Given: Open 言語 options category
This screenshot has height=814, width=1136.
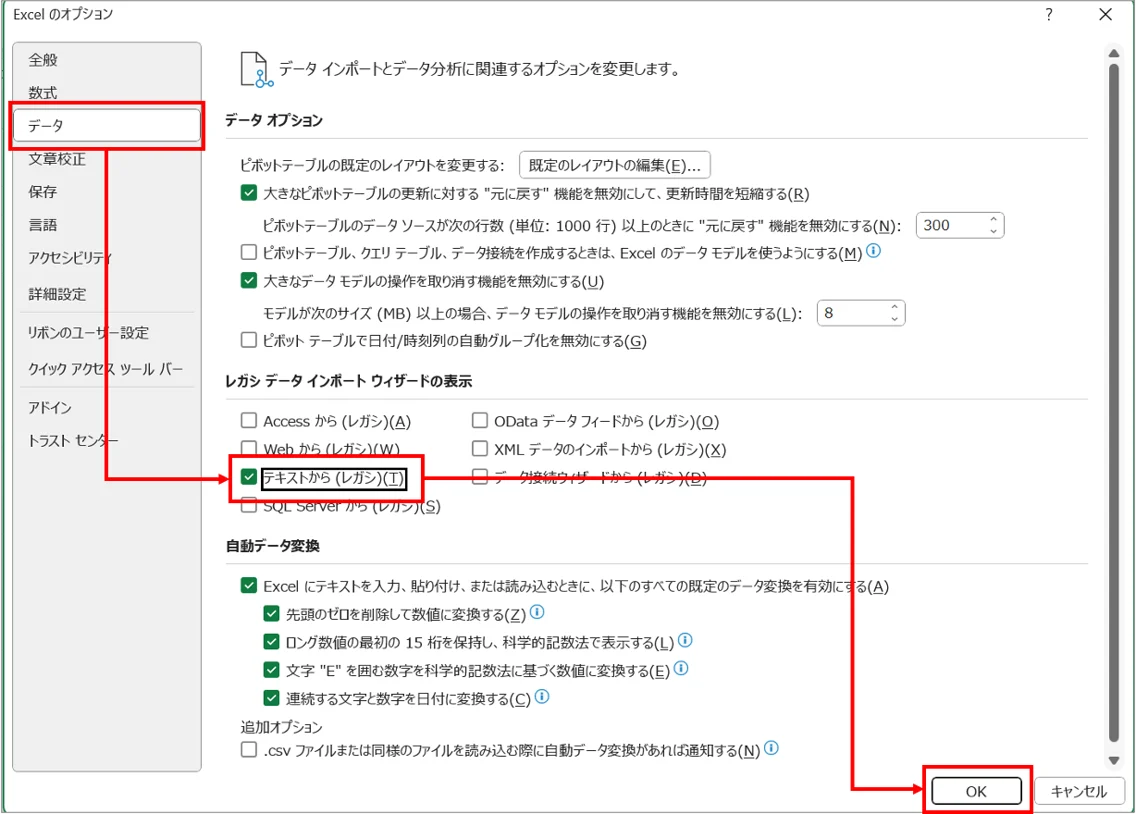Looking at the screenshot, I should pos(106,225).
